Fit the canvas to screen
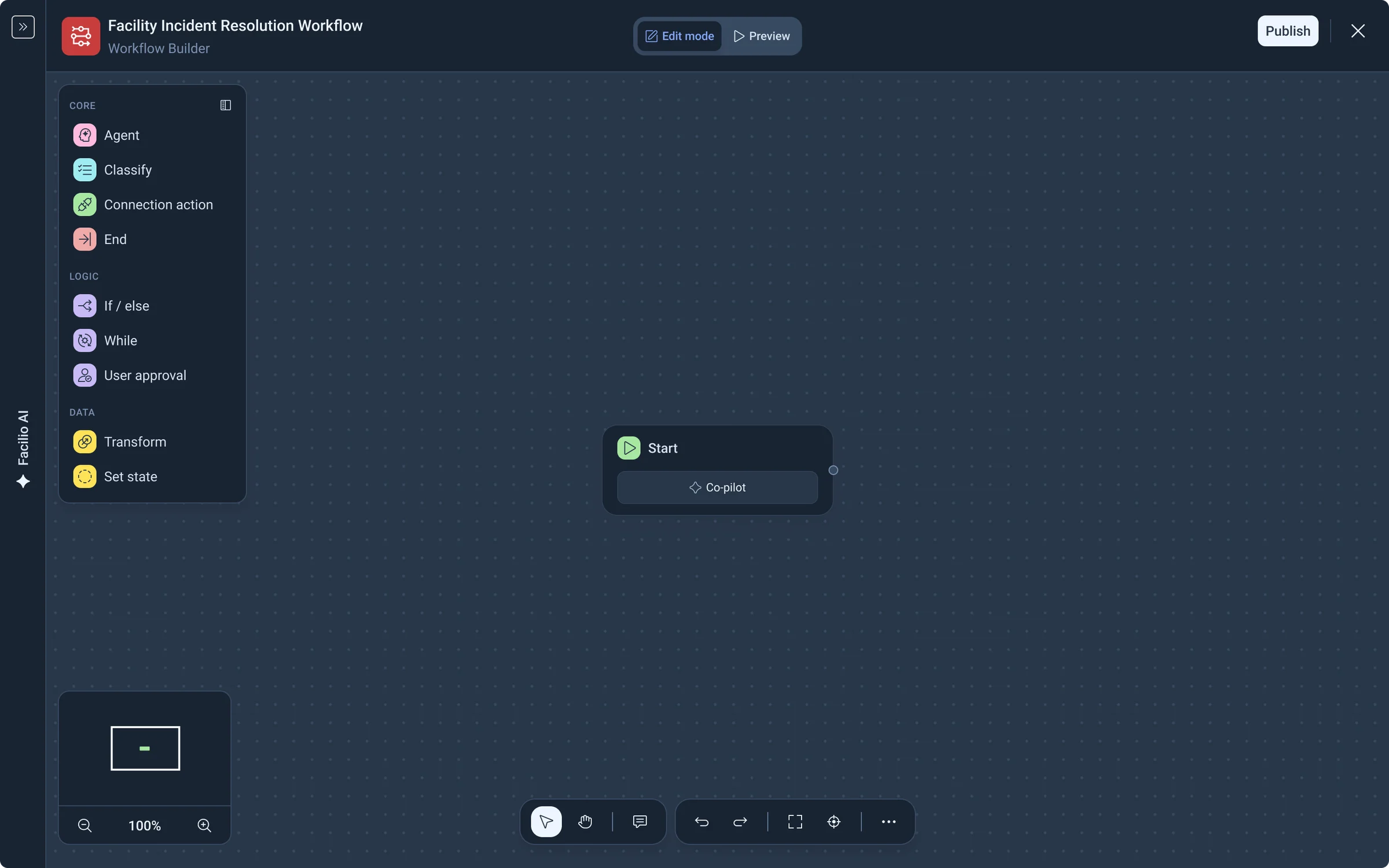1389x868 pixels. point(795,822)
